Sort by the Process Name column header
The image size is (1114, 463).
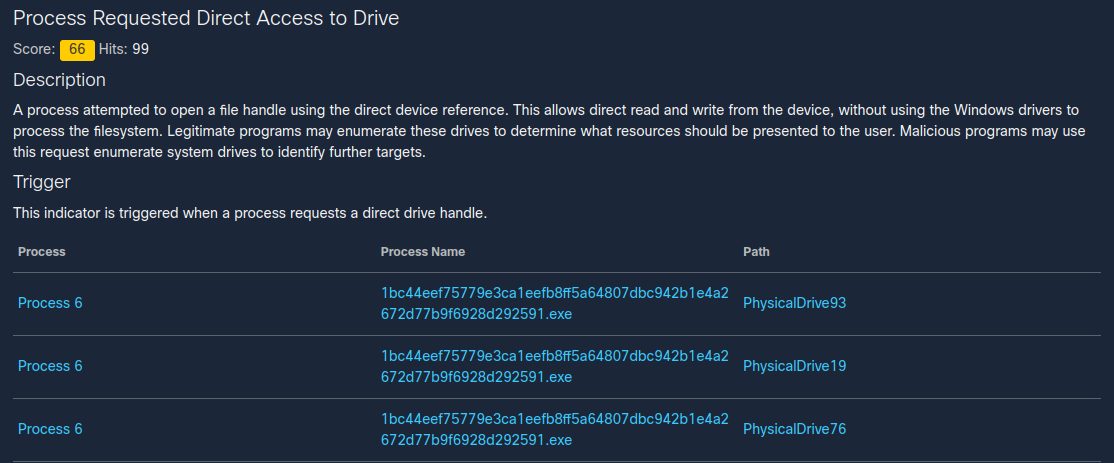(x=422, y=252)
